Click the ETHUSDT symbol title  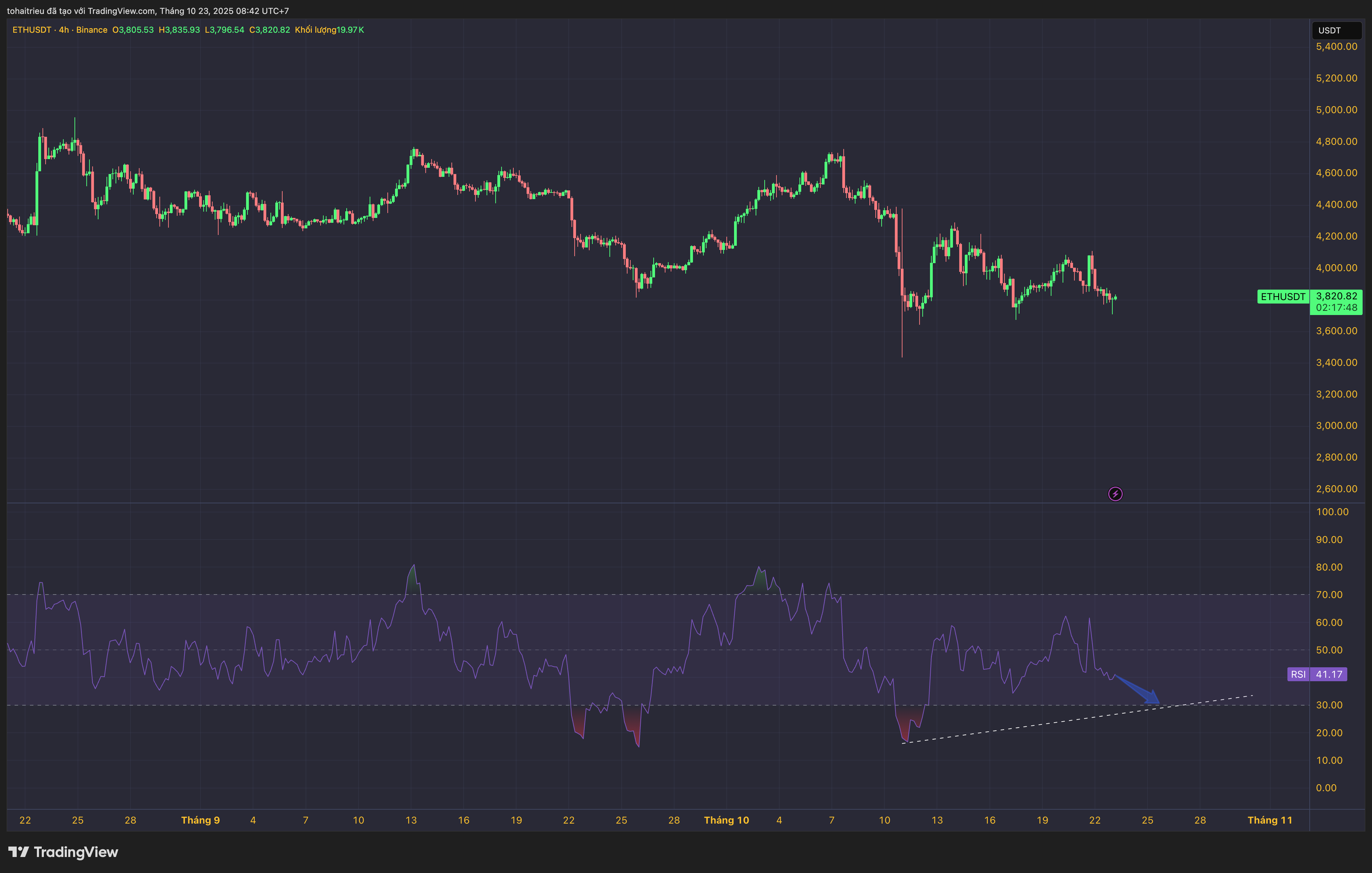tap(32, 30)
